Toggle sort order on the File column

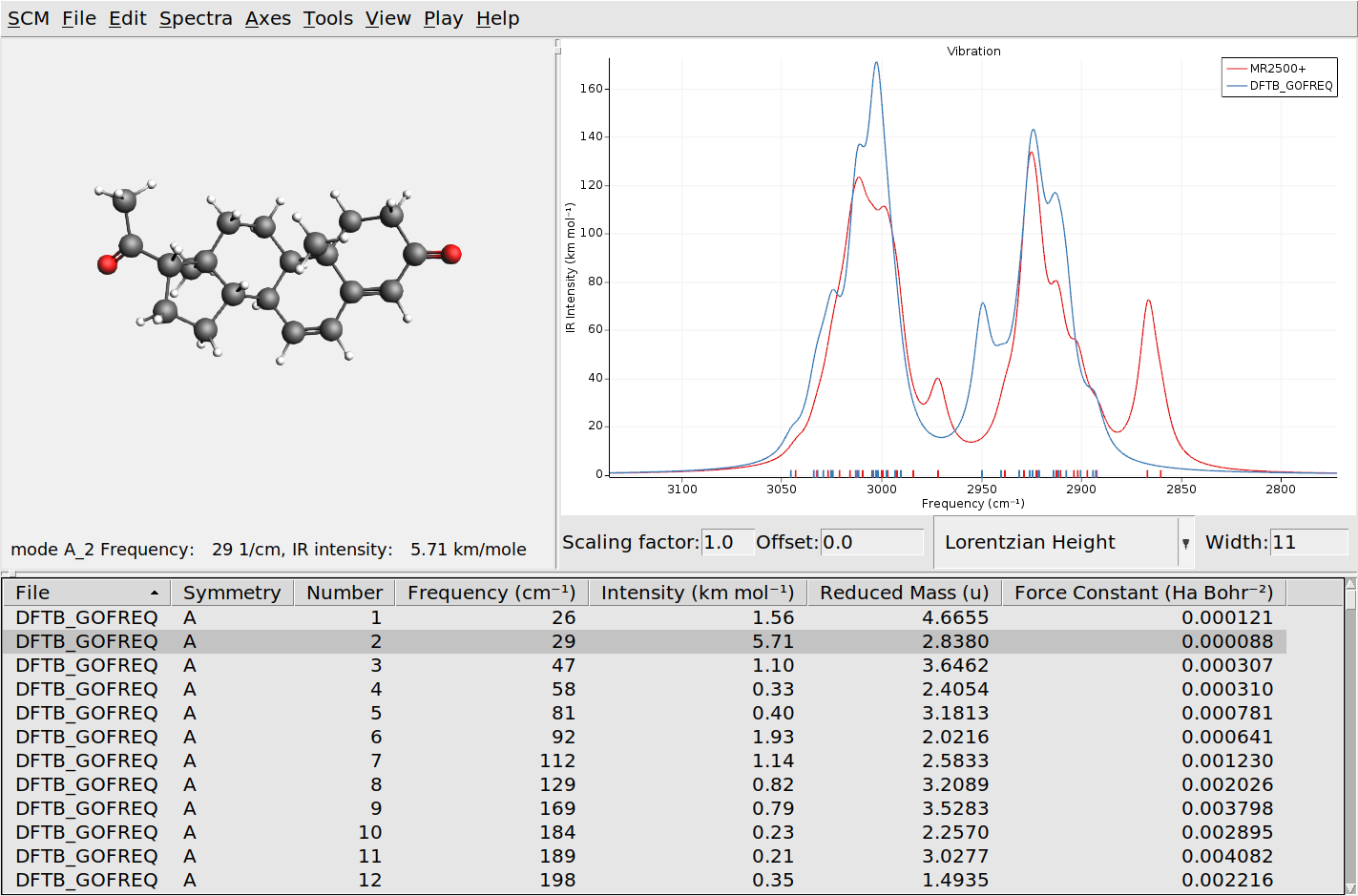(86, 592)
